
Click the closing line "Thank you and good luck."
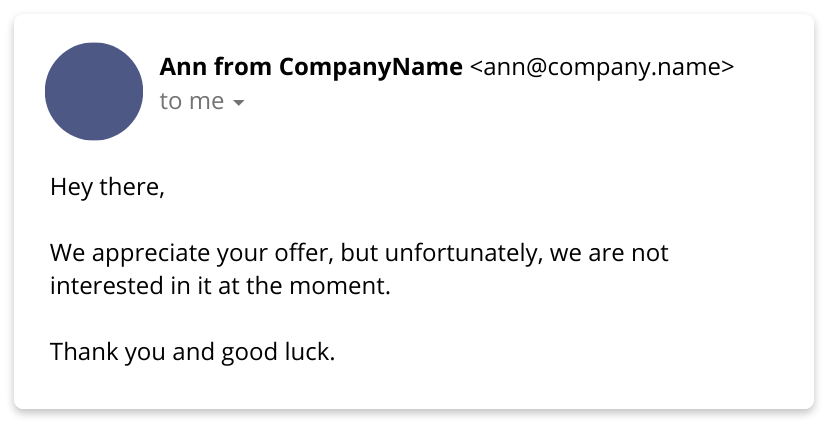[x=192, y=352]
